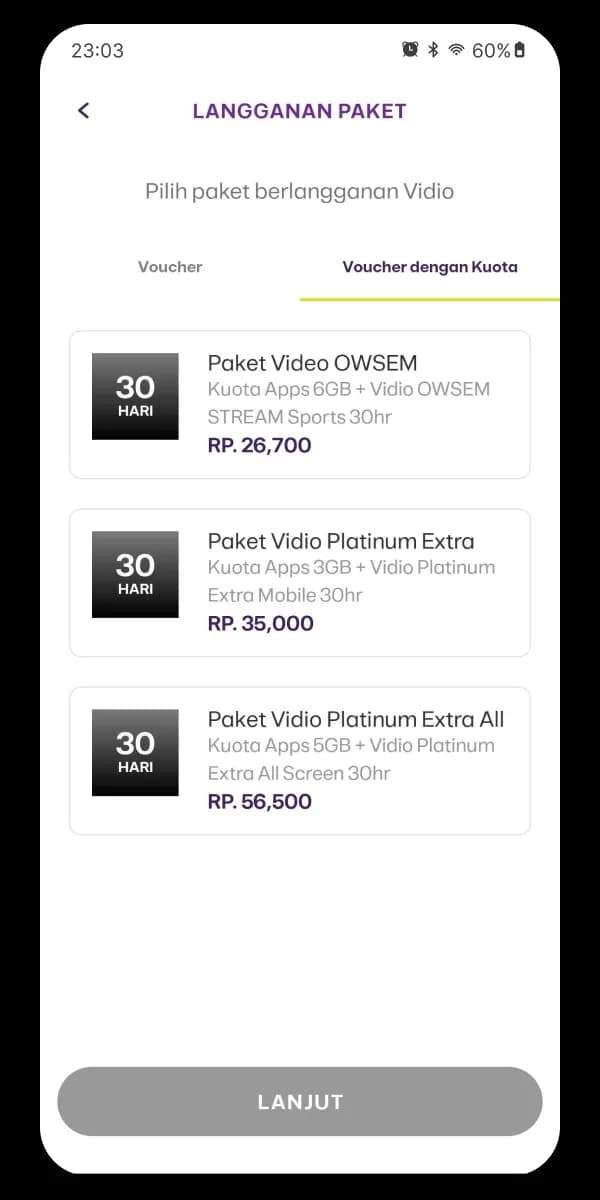The height and width of the screenshot is (1200, 600).
Task: Select Paket Vidio Platinum Extra title
Action: click(x=341, y=541)
